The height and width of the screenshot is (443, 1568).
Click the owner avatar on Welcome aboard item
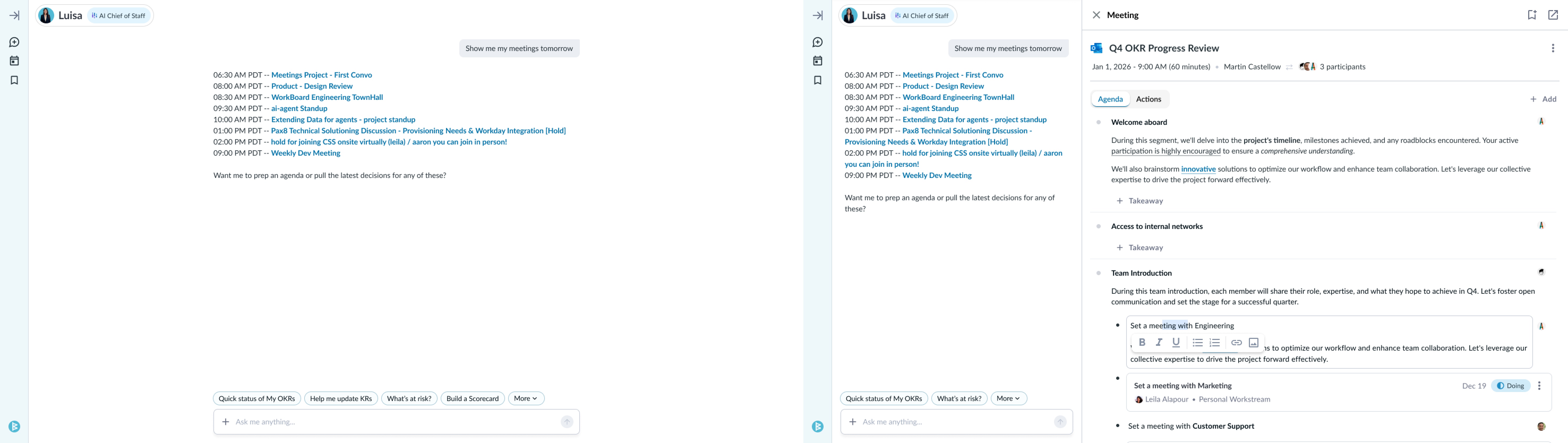pyautogui.click(x=1541, y=122)
